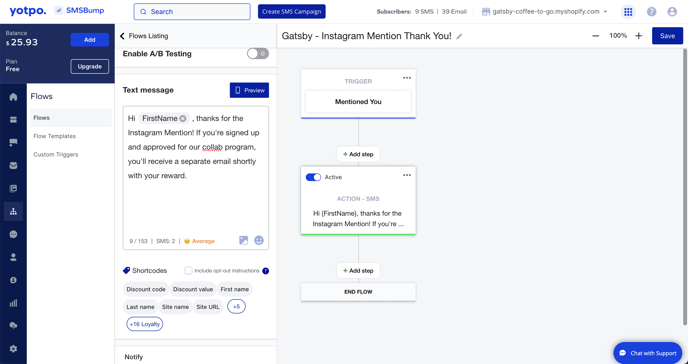Click the yotpo logo
This screenshot has height=364, width=688.
click(x=27, y=11)
